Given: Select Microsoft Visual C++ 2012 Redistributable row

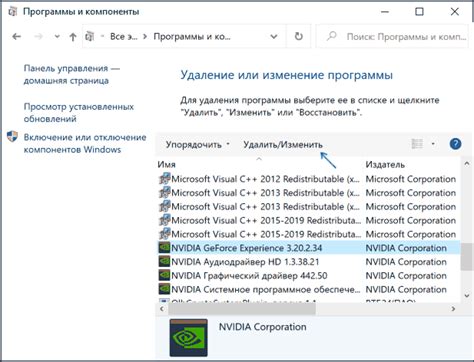Looking at the screenshot, I should click(x=308, y=179).
